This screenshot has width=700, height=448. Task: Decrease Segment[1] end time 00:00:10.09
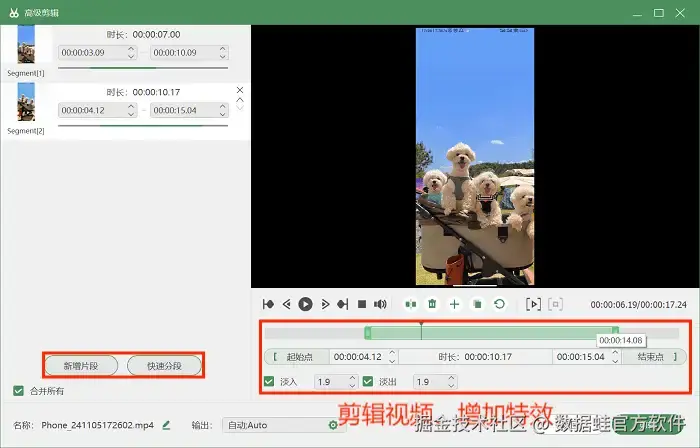coord(223,56)
